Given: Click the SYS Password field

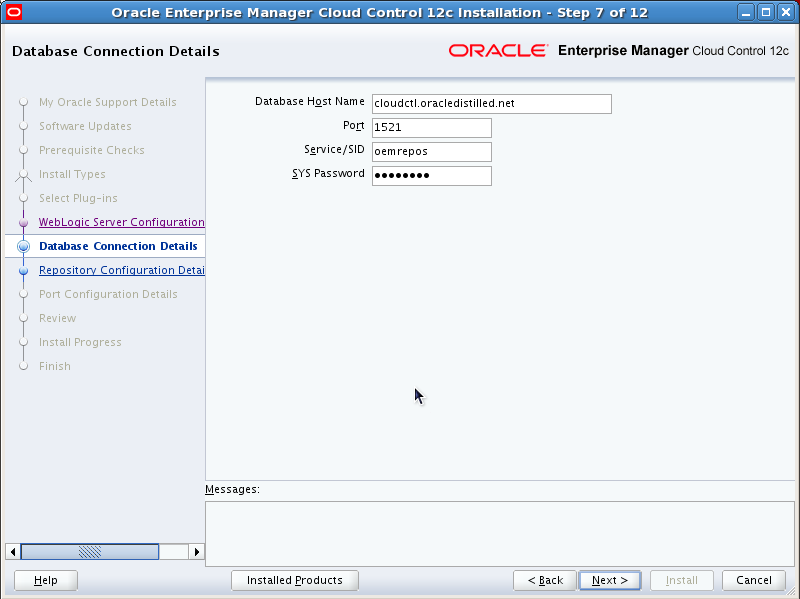Looking at the screenshot, I should coord(432,176).
